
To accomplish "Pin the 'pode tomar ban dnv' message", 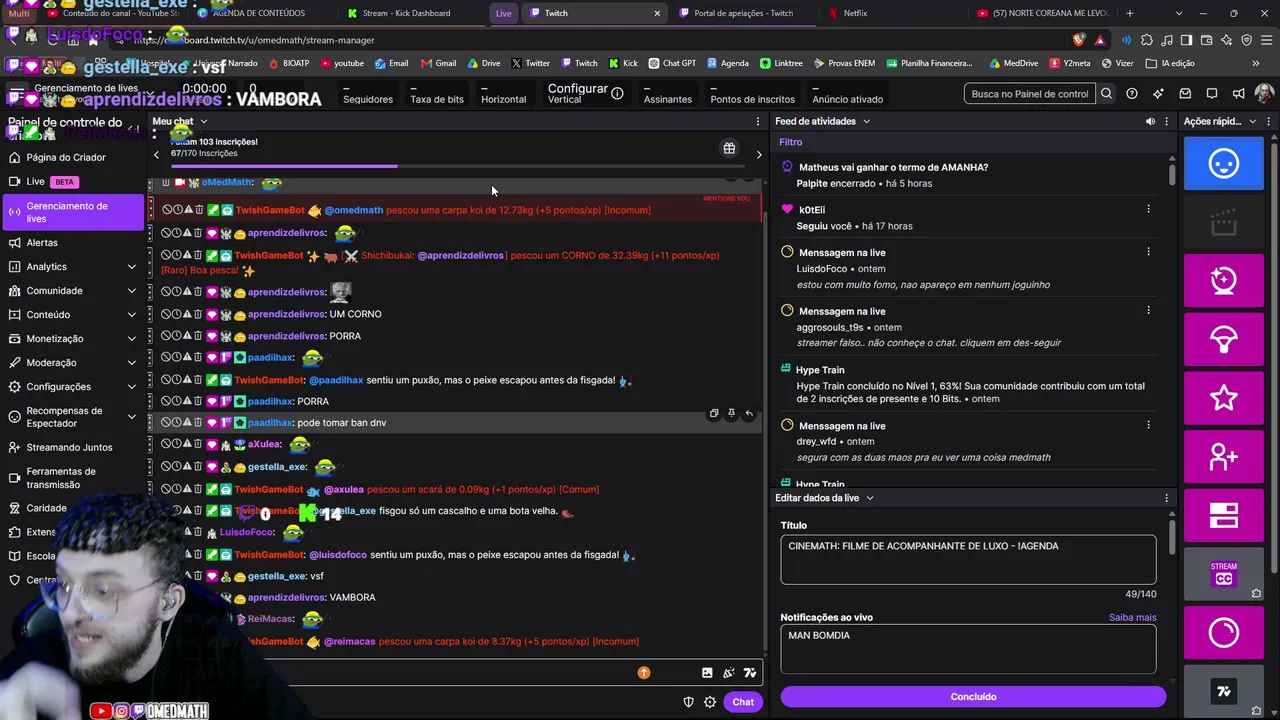I will [731, 413].
